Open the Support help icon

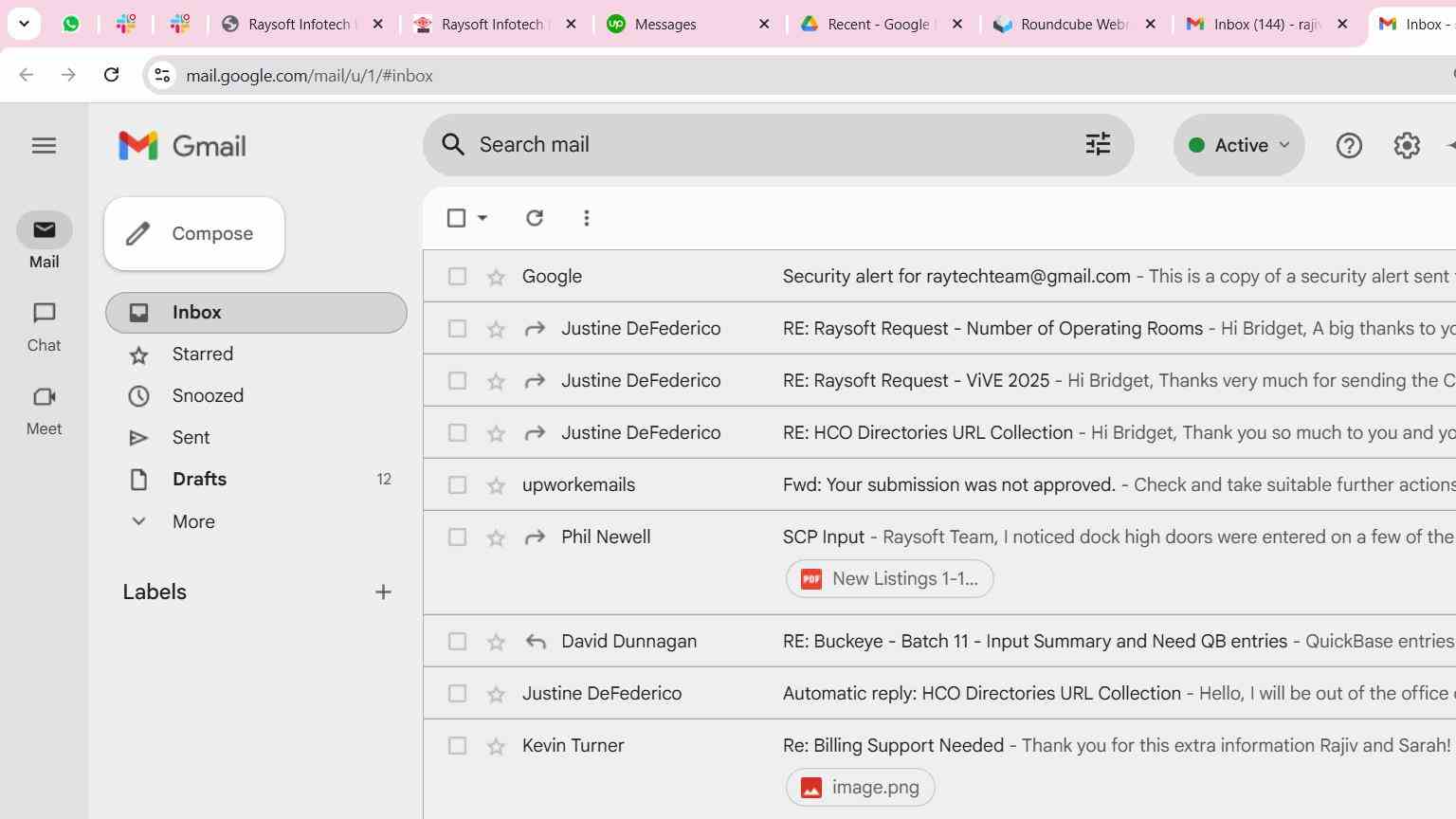1349,145
